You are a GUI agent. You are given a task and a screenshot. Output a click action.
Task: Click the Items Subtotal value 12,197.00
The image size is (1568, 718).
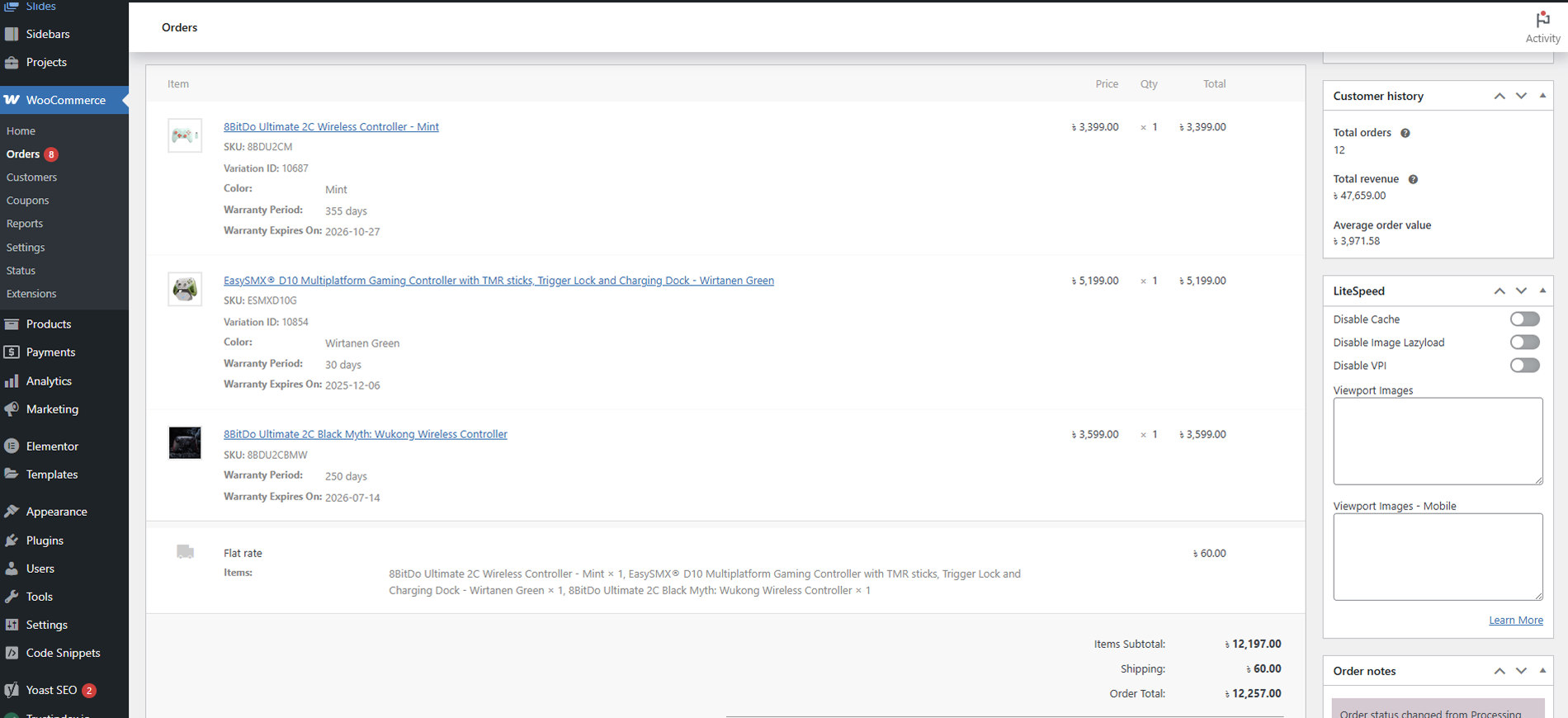pyautogui.click(x=1253, y=644)
